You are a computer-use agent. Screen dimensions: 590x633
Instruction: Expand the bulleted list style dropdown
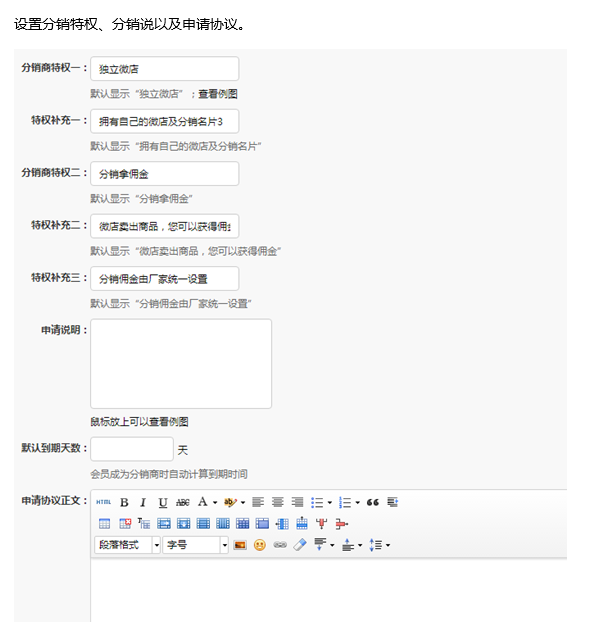(330, 503)
